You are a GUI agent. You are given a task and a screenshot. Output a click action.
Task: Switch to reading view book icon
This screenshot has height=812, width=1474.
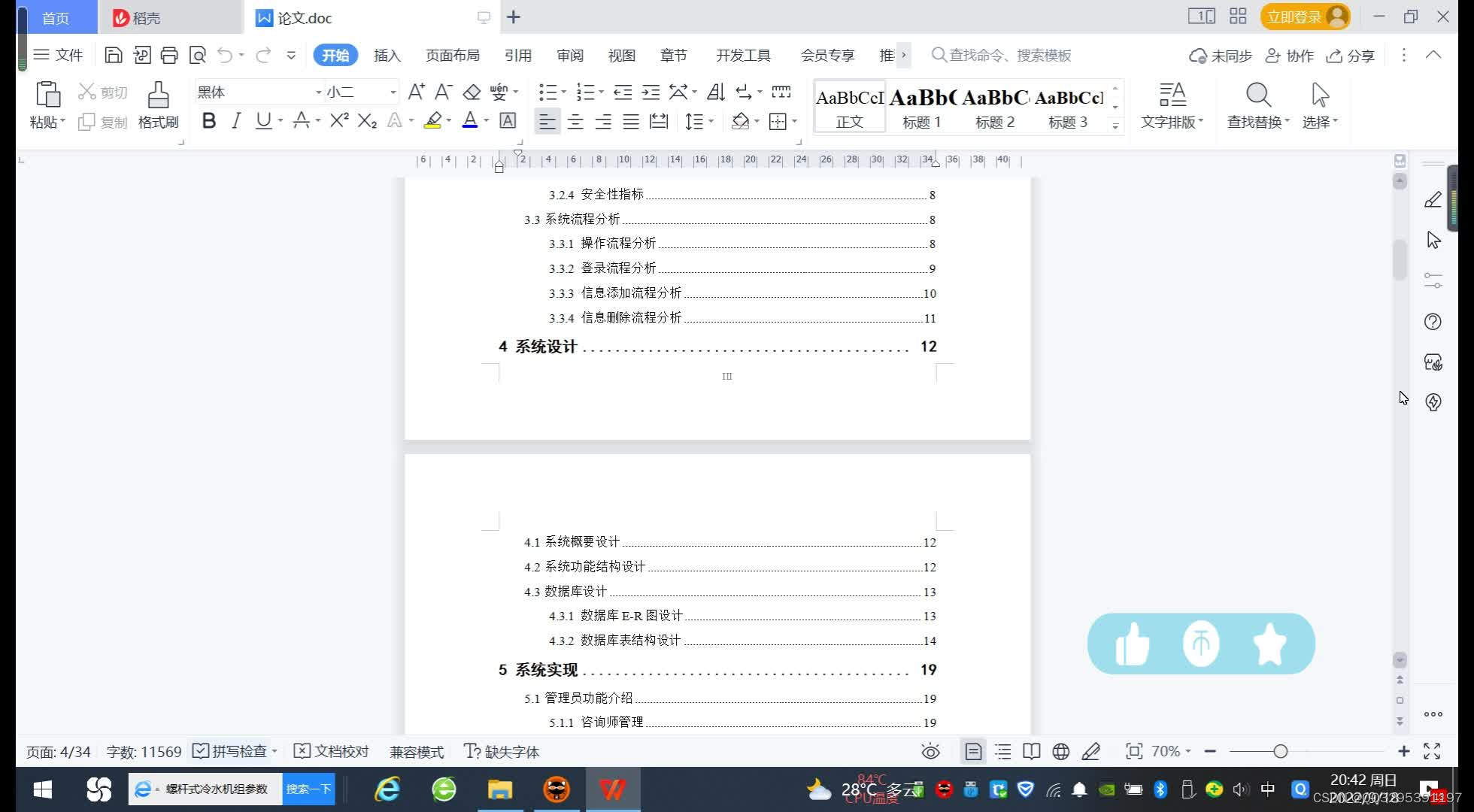1032,751
